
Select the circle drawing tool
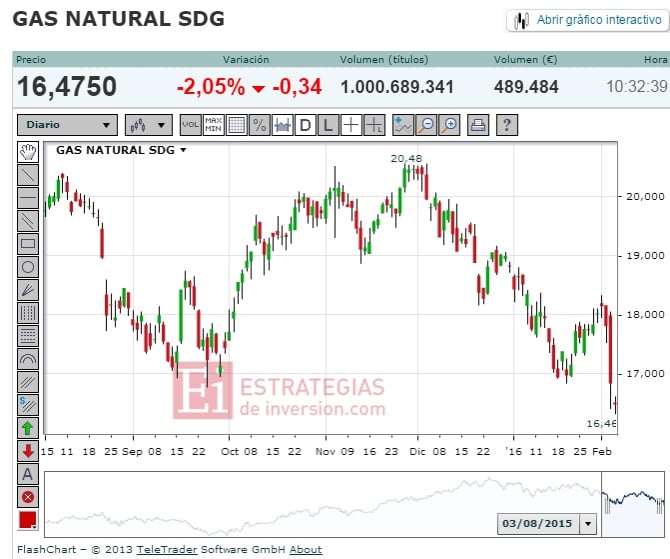28,267
